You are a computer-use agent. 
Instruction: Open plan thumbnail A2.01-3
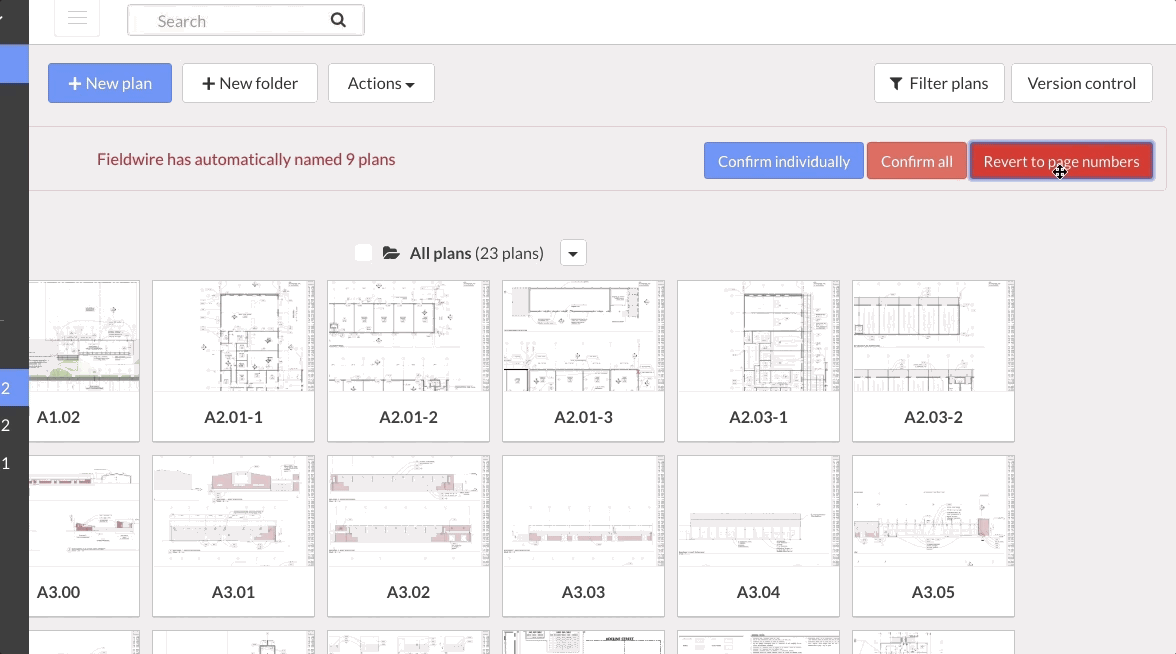coord(583,337)
